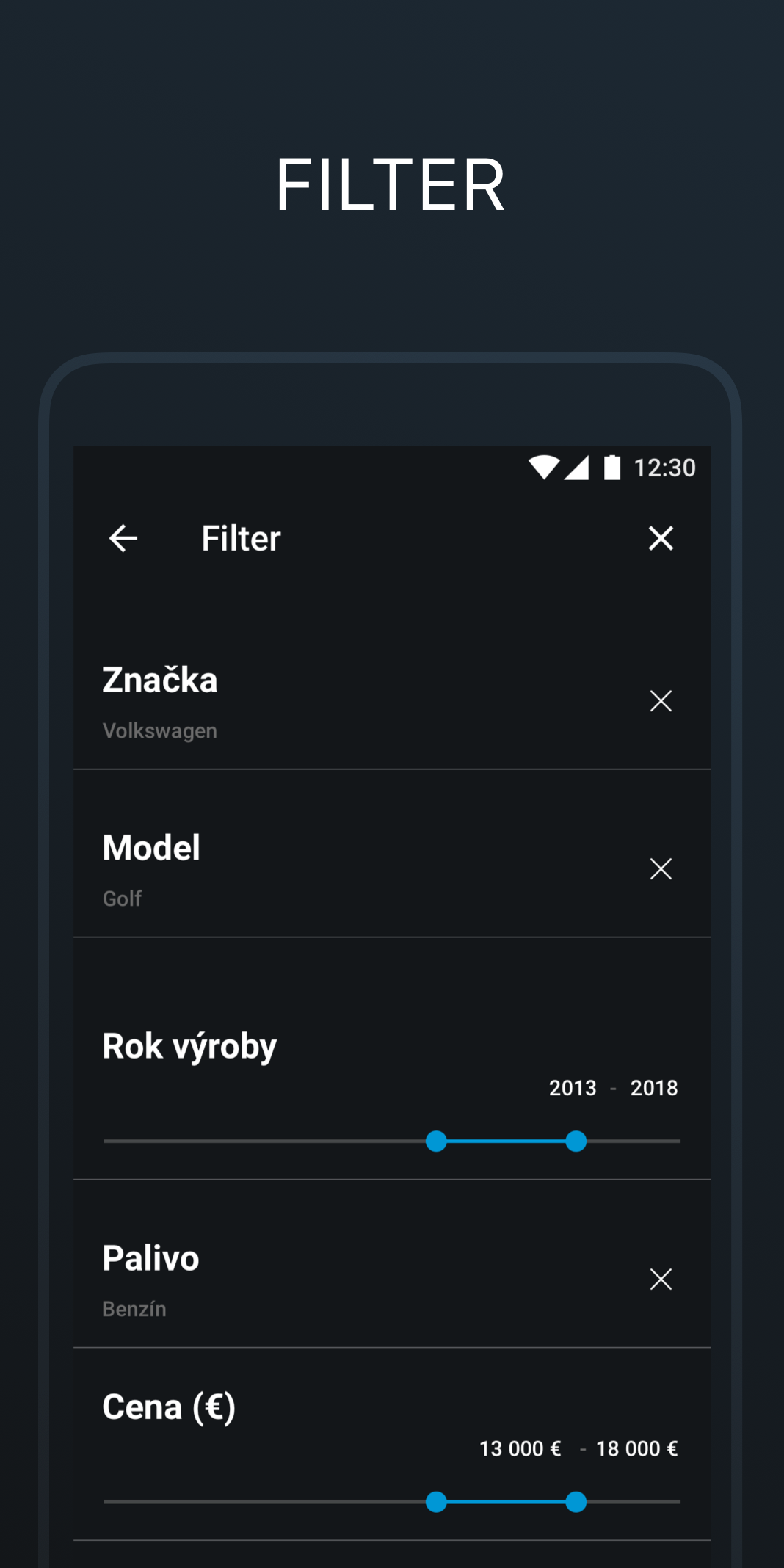Tap the Filter screen title
784x1568 pixels.
coord(241,538)
